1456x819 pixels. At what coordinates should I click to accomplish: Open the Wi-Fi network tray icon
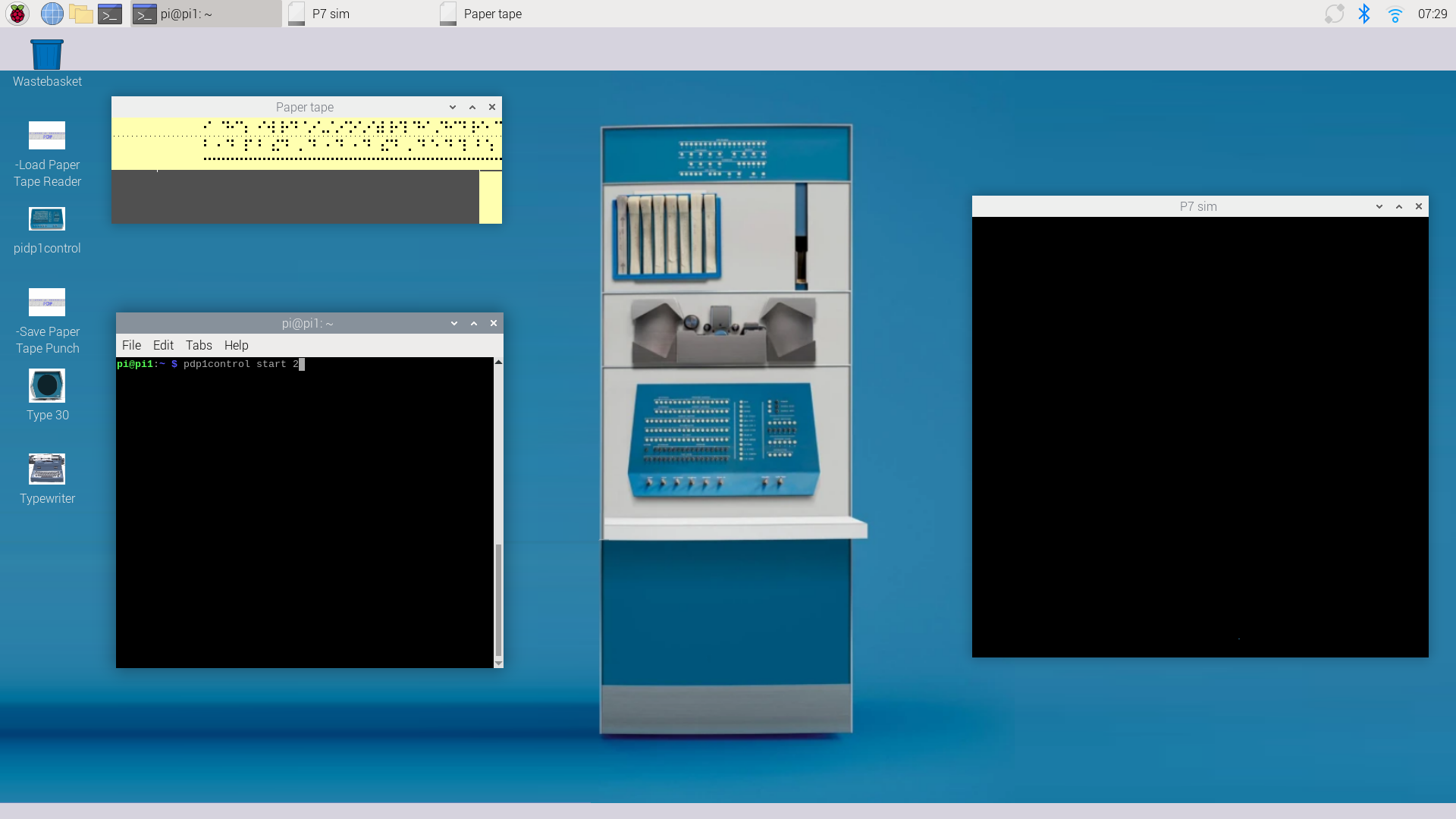(x=1395, y=14)
